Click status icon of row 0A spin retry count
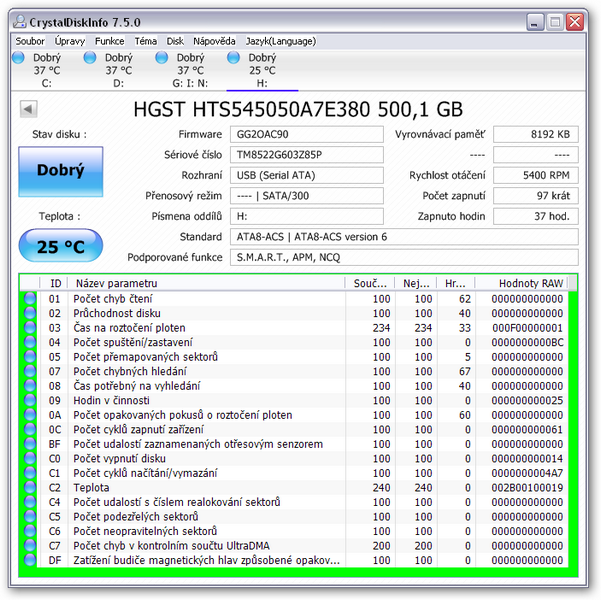 (30, 415)
